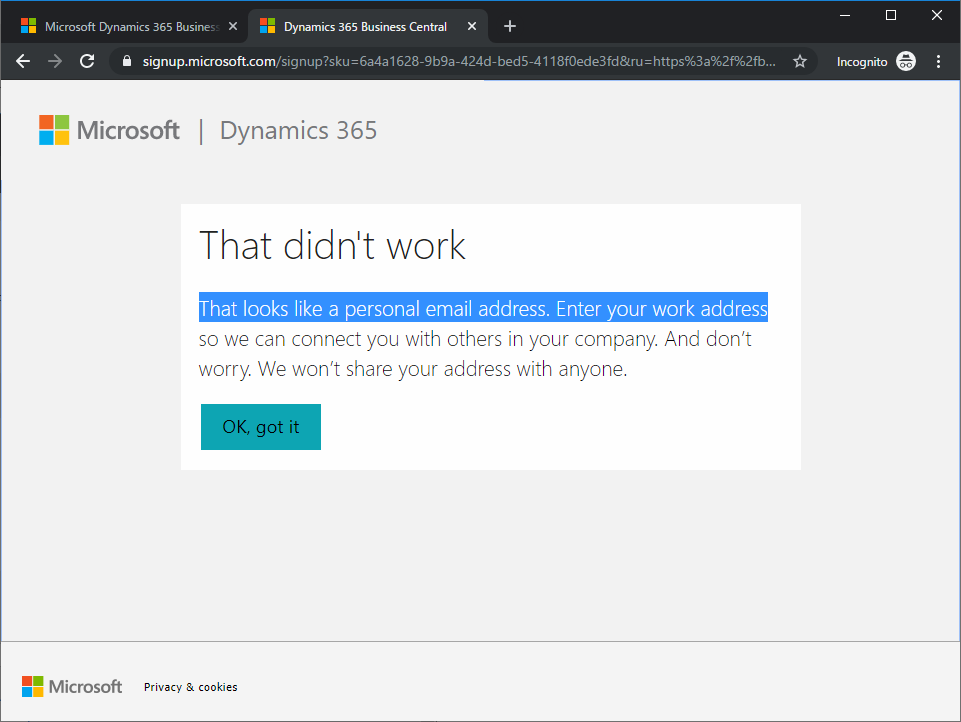The width and height of the screenshot is (961, 722).
Task: Maximize the browser window
Action: [x=891, y=15]
